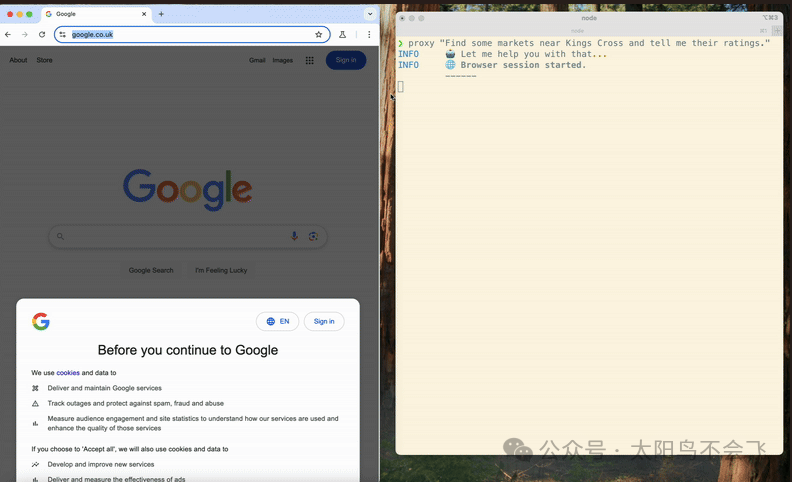792x482 pixels.
Task: Click the Google Search button
Action: coord(151,270)
